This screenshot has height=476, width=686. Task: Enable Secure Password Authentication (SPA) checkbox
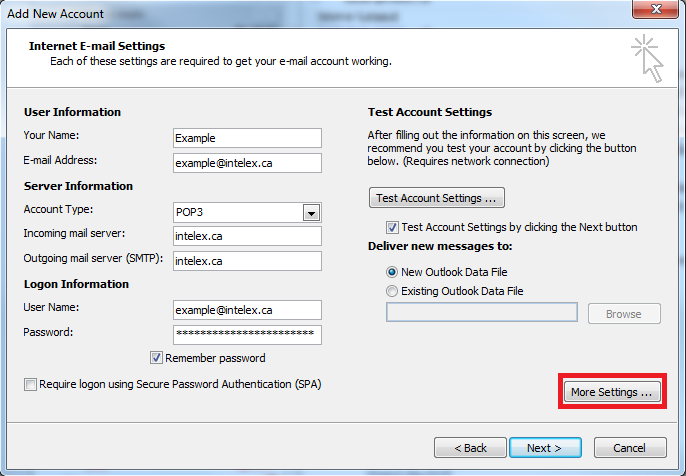[30, 385]
